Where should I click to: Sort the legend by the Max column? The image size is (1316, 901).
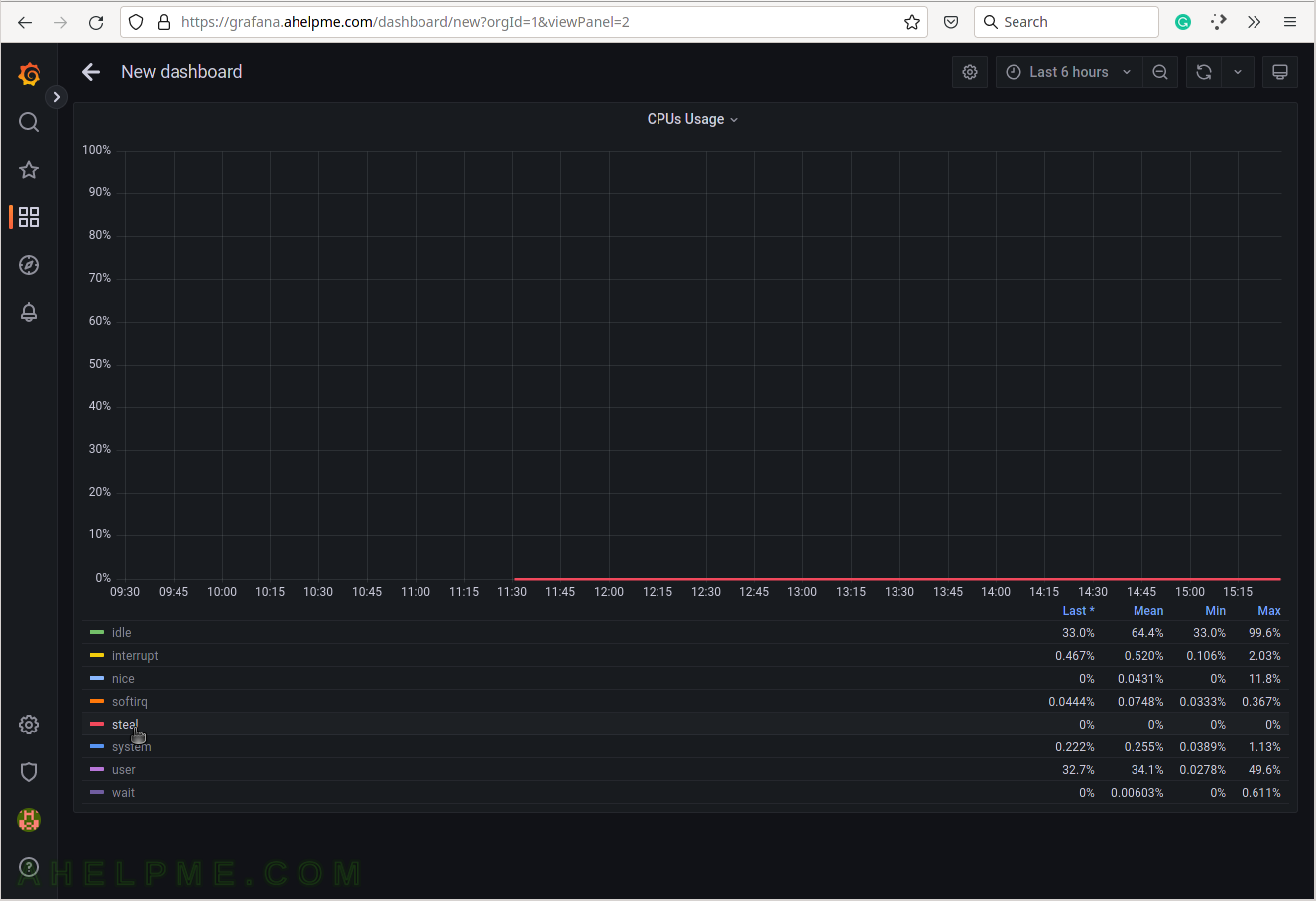[1269, 611]
